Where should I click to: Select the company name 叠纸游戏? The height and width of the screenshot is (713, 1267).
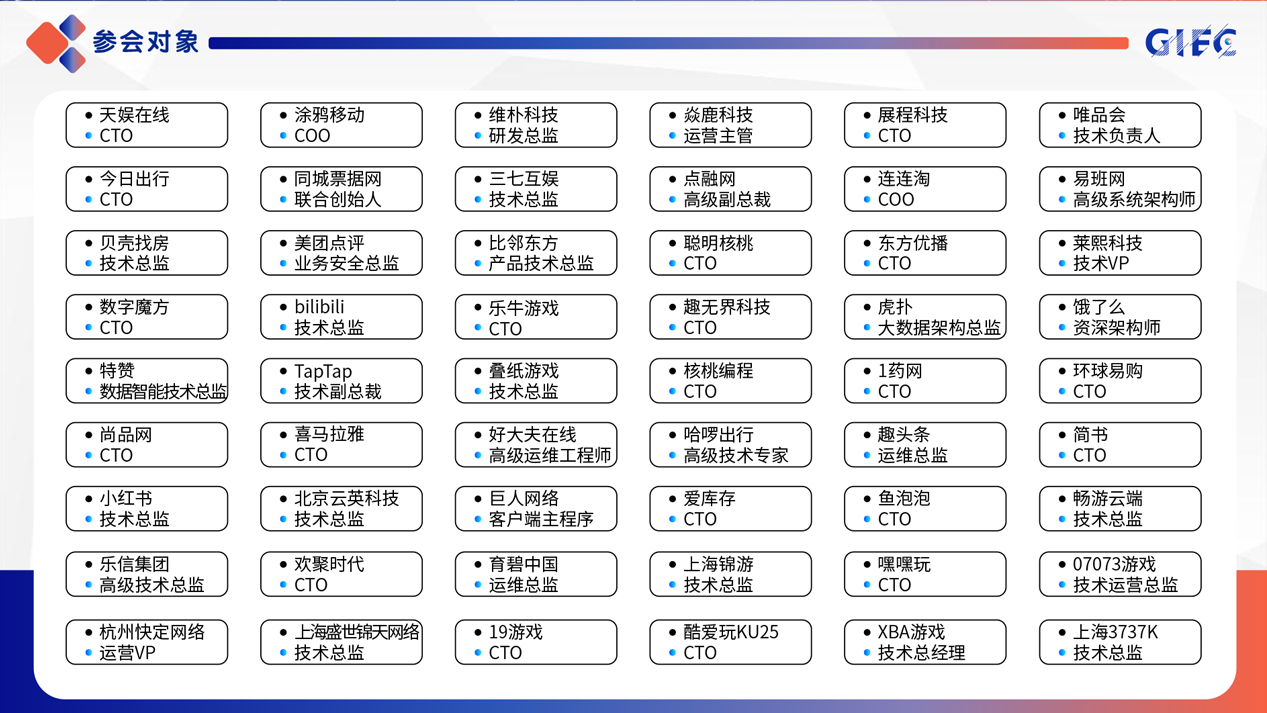pos(524,371)
